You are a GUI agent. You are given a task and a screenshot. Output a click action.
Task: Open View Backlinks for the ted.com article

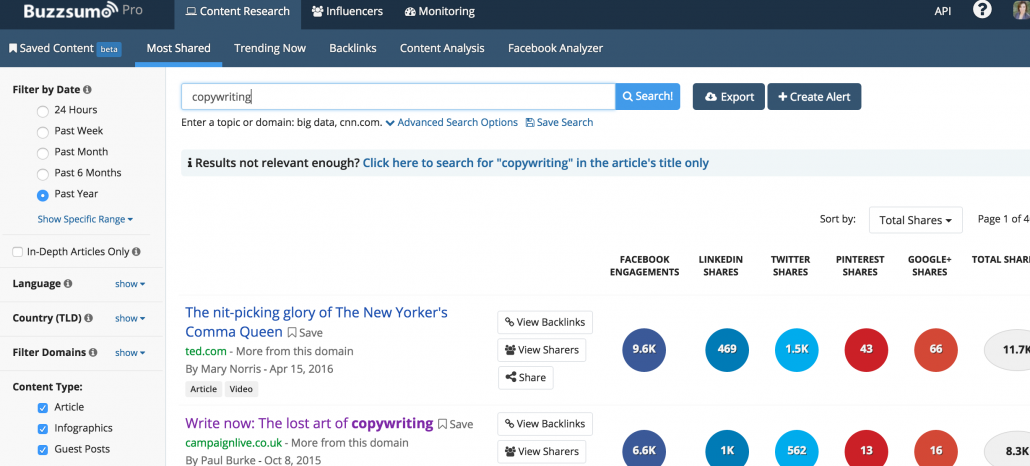(x=544, y=322)
